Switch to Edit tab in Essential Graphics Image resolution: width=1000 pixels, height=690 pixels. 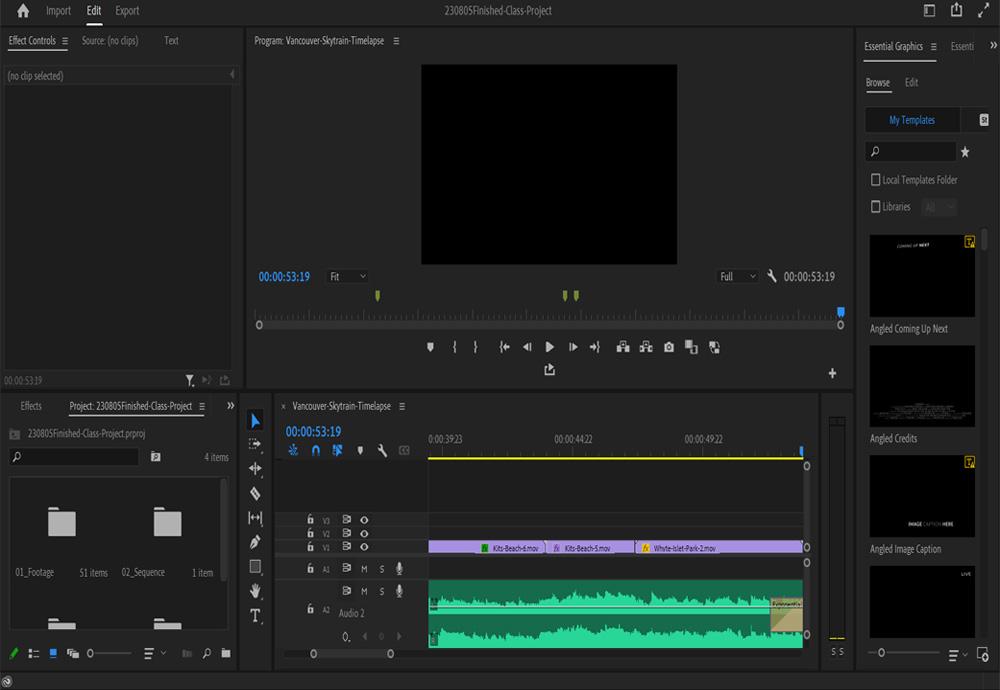(911, 82)
